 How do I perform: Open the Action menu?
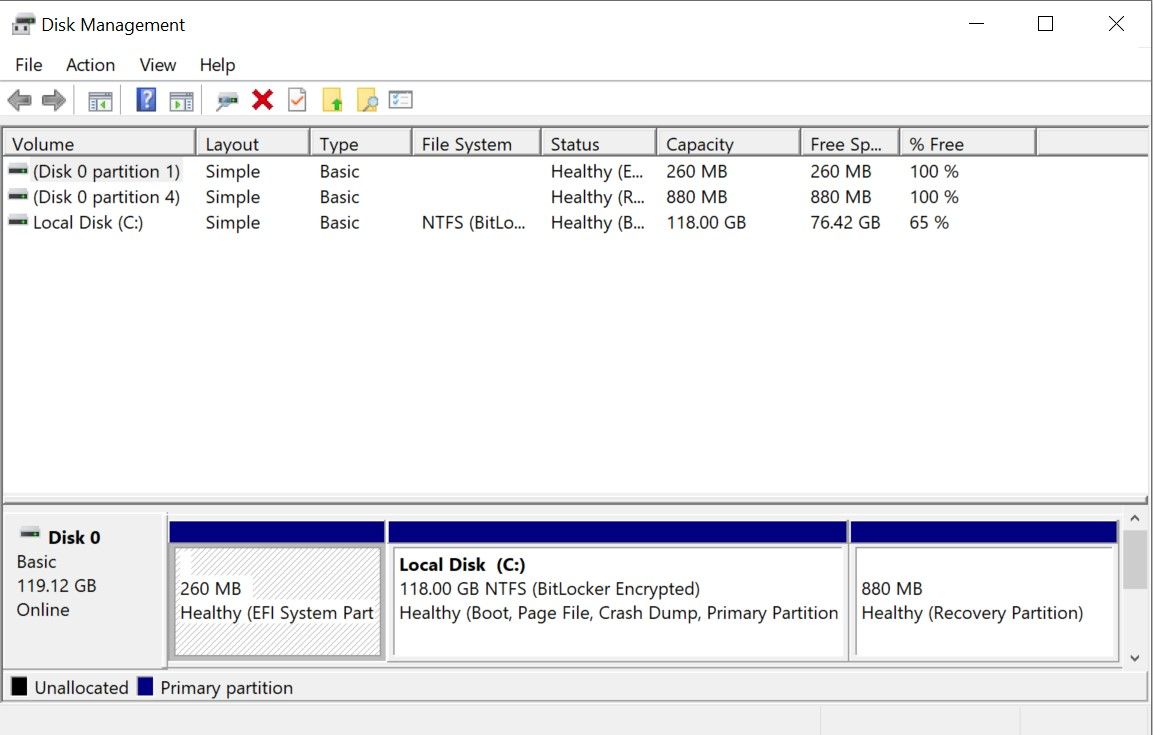pyautogui.click(x=90, y=65)
